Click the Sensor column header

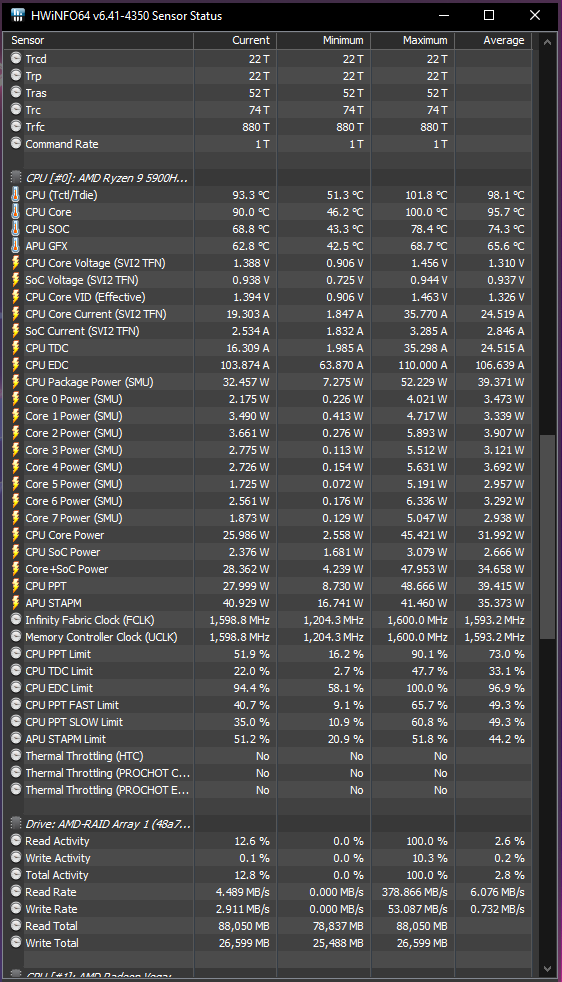[98, 40]
